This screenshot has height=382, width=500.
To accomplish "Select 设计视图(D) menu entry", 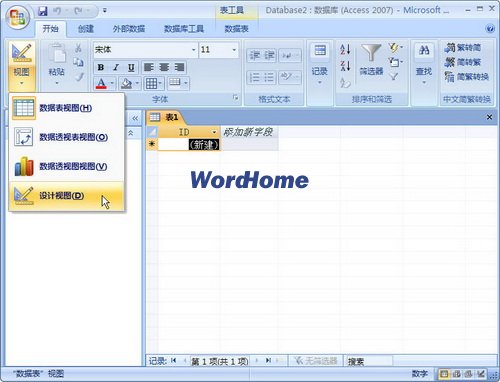I will click(67, 196).
